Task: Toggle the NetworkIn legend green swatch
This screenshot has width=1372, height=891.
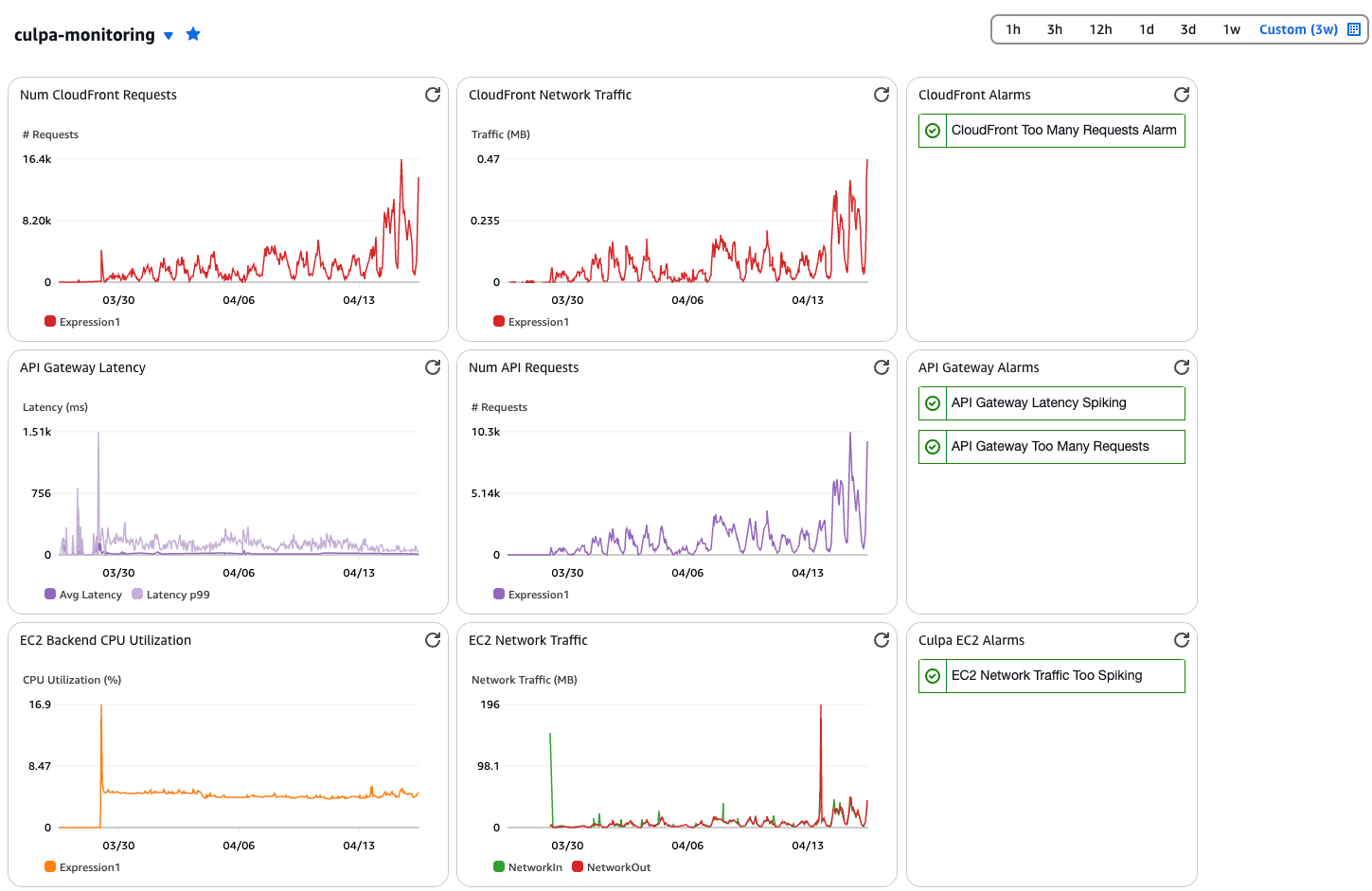Action: [x=499, y=867]
